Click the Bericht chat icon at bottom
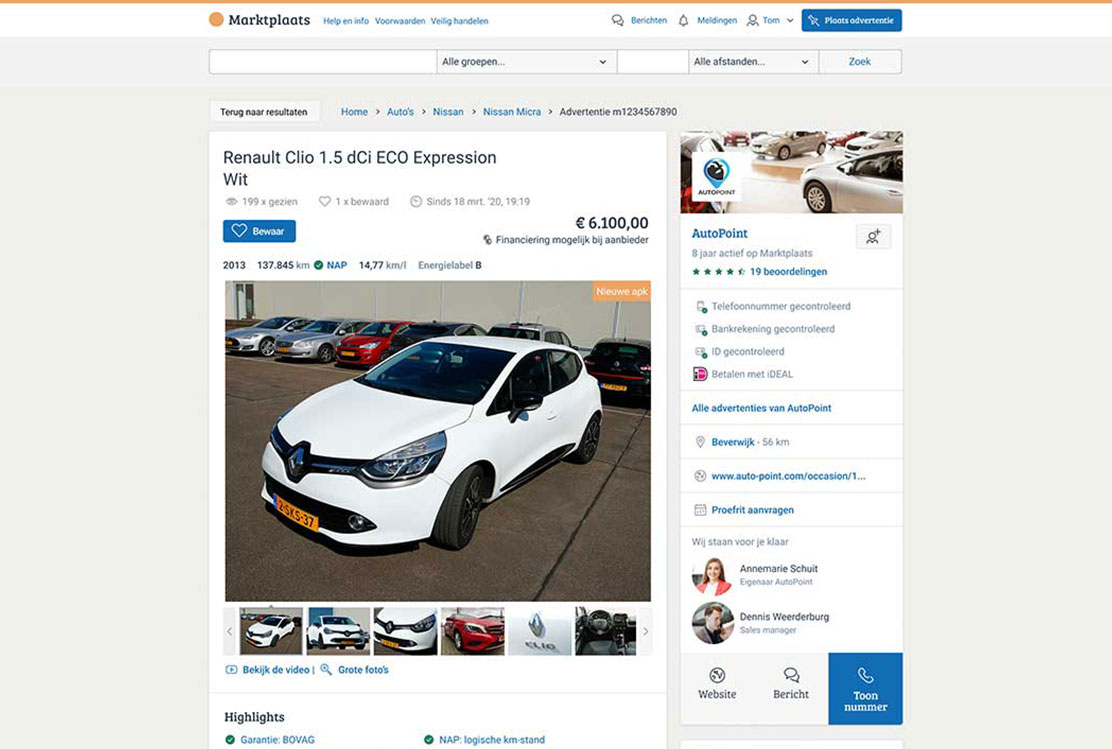 (x=791, y=675)
